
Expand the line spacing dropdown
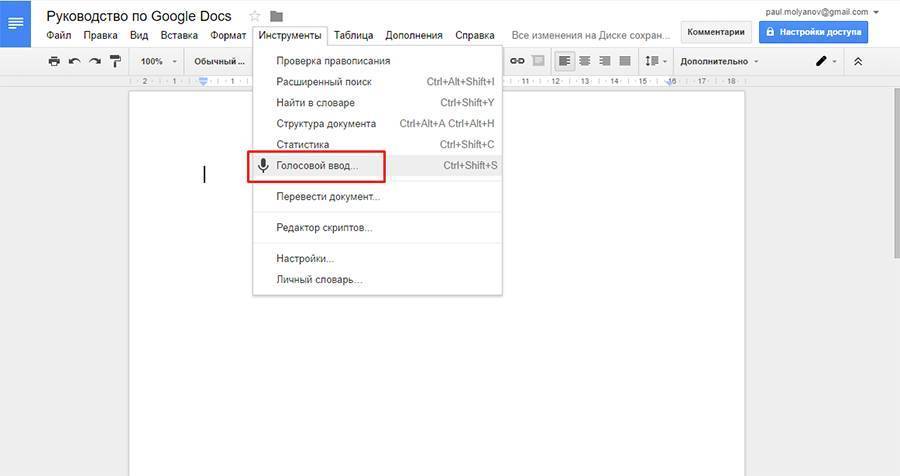coord(656,61)
